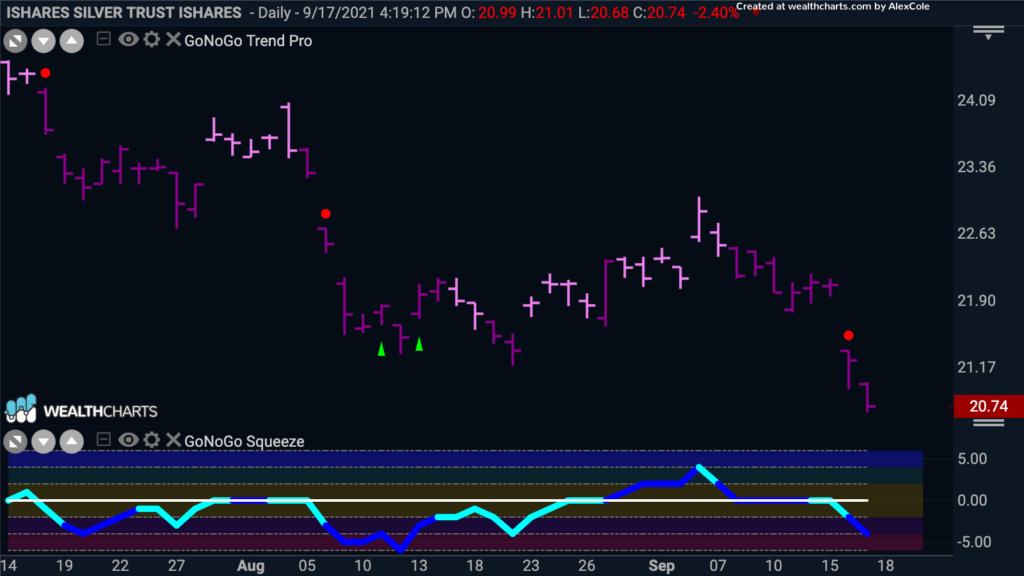Click the green arrow below August 11 bar
The width and height of the screenshot is (1024, 576).
point(381,349)
